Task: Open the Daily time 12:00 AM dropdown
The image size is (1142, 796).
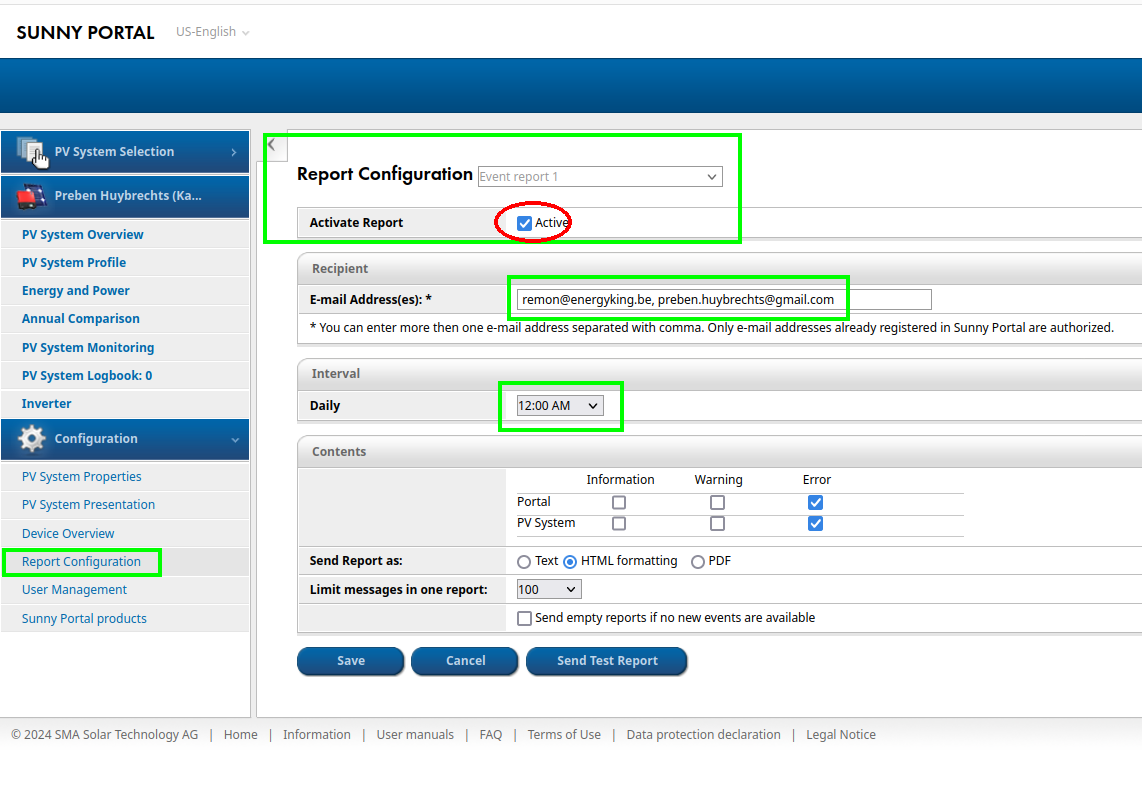Action: point(559,406)
